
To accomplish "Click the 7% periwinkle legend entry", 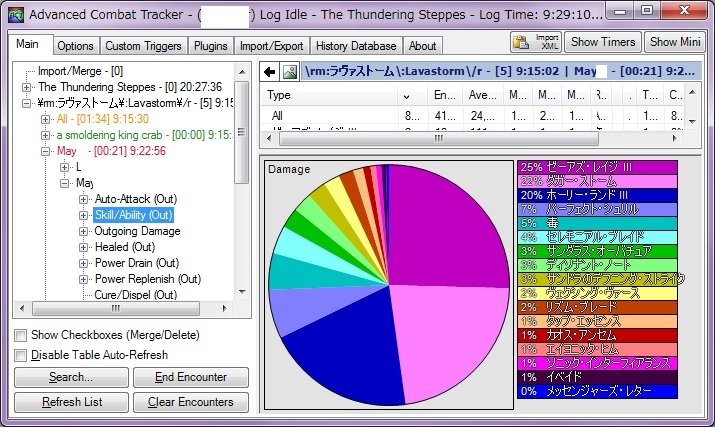I will [597, 209].
